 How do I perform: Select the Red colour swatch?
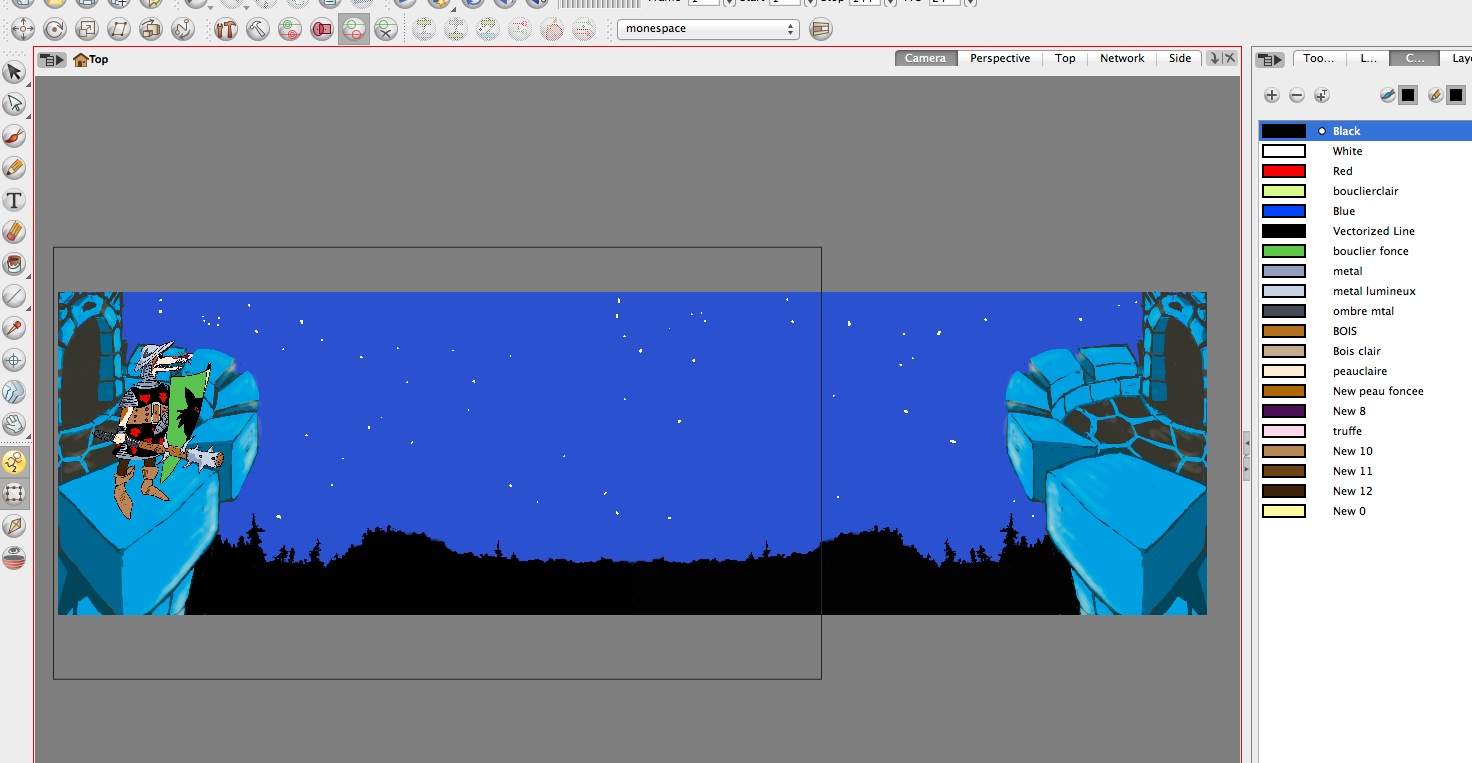[x=1284, y=171]
